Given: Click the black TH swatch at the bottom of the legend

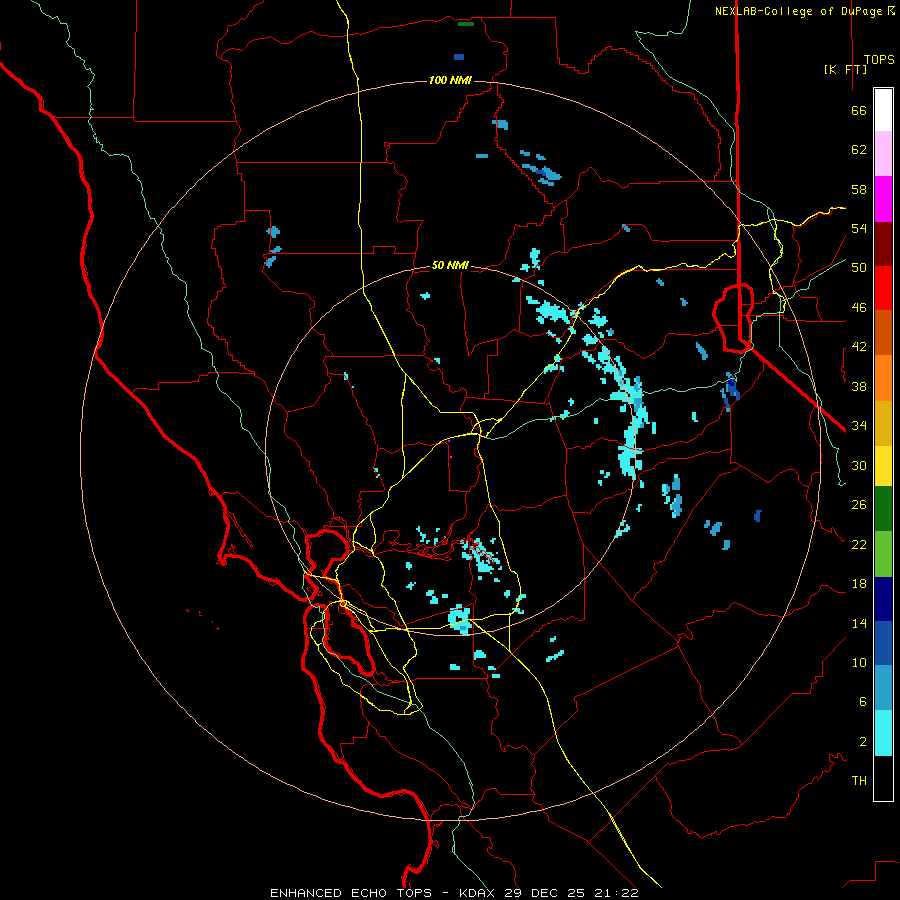Looking at the screenshot, I should 883,778.
